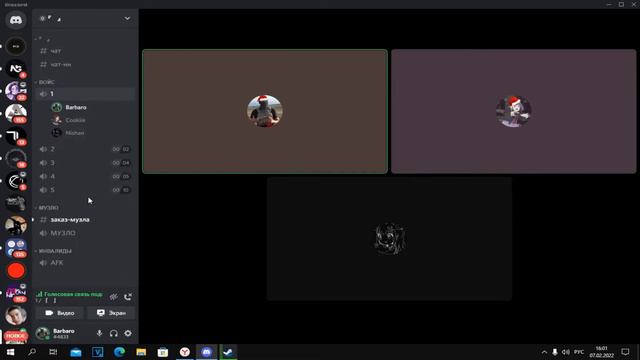Join voice channel 3
640x360 pixels.
pos(85,162)
